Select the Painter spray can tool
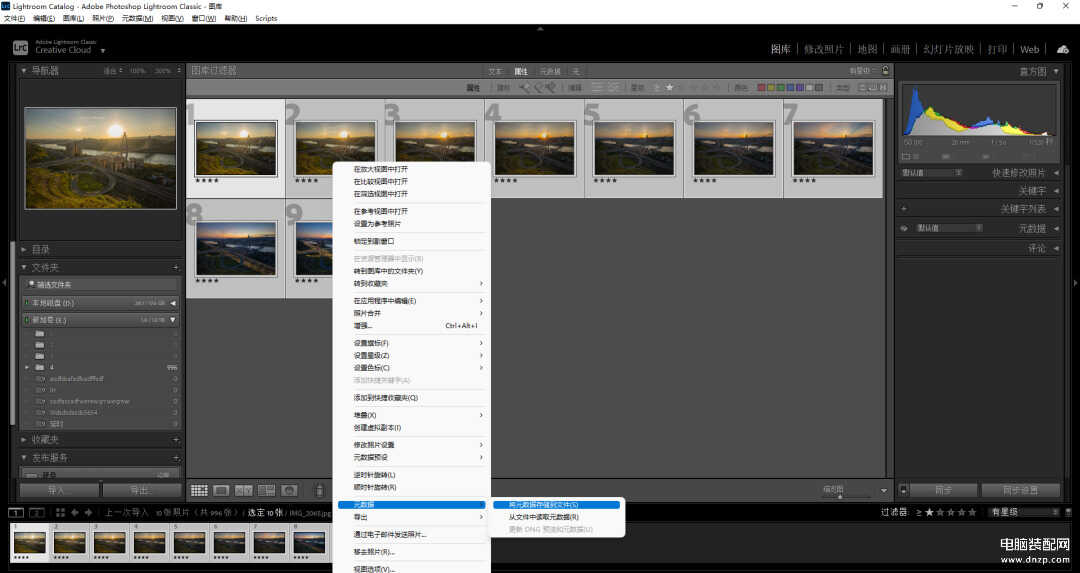 (319, 490)
